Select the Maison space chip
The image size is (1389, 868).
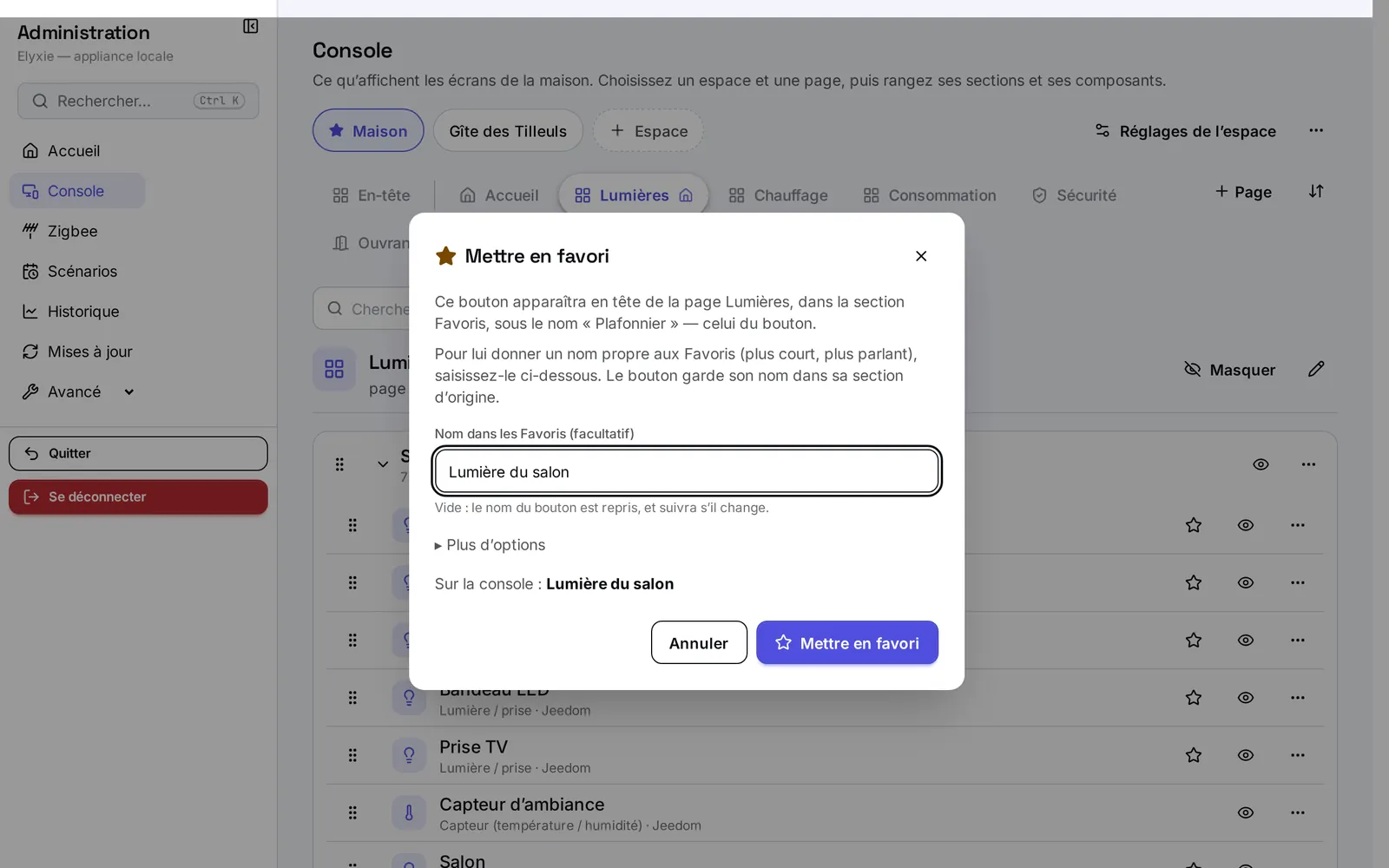(x=368, y=130)
